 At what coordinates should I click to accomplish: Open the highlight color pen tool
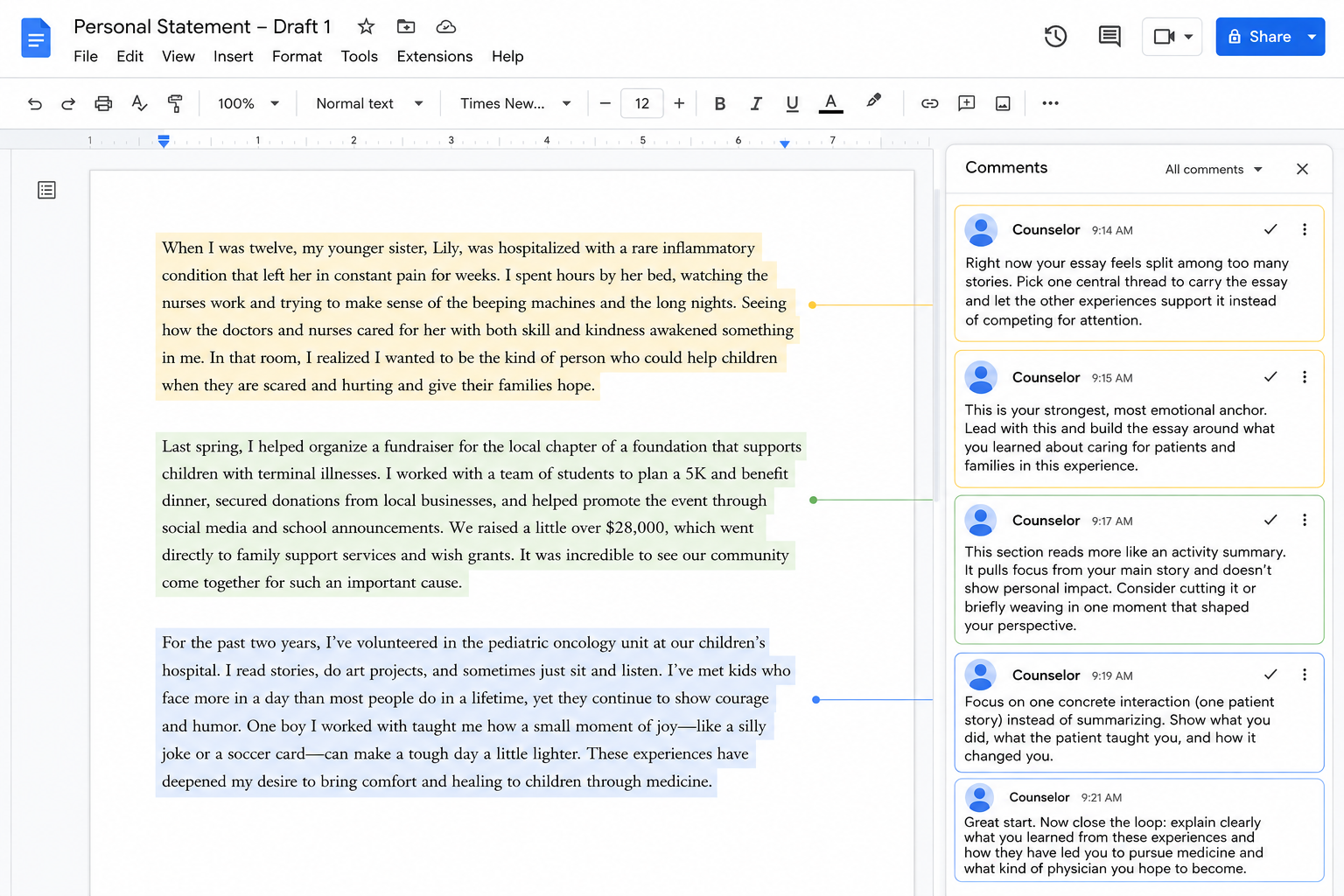click(x=873, y=101)
